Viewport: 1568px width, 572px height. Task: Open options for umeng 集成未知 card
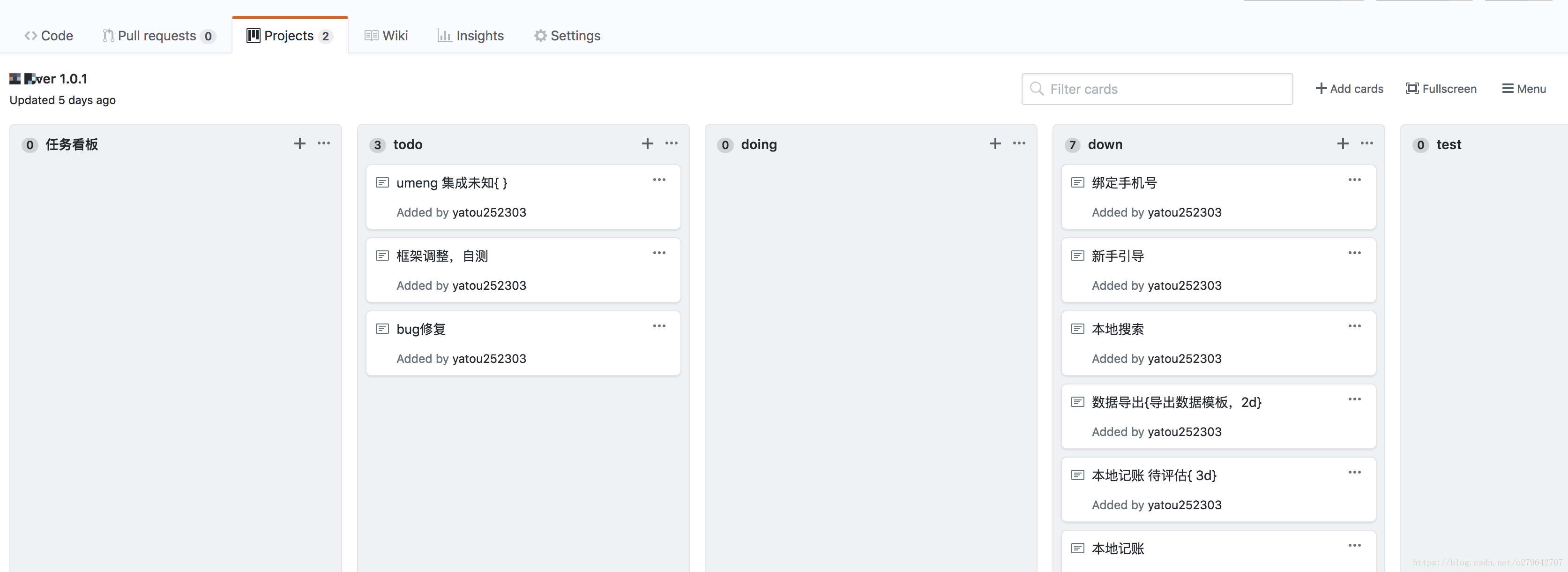[659, 180]
